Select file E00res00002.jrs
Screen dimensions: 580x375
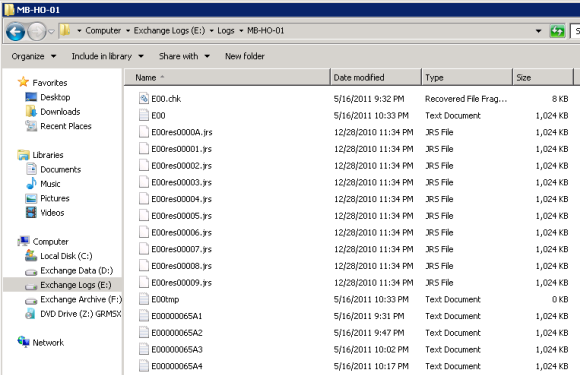[181, 166]
